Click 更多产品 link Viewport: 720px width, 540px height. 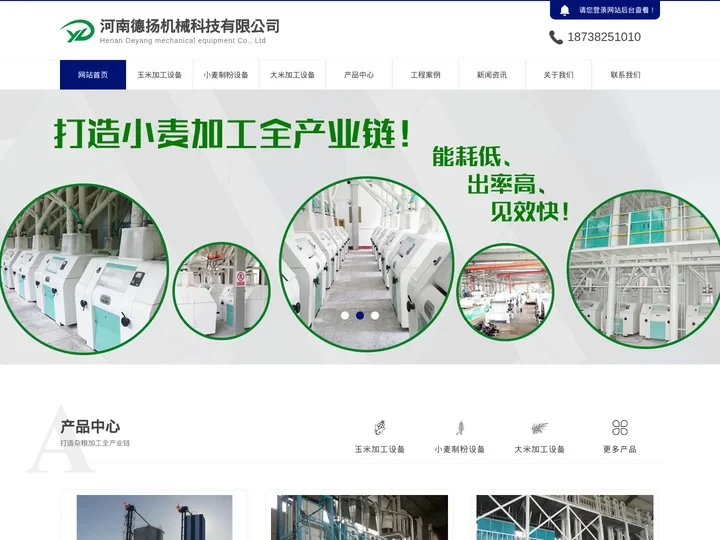[620, 449]
